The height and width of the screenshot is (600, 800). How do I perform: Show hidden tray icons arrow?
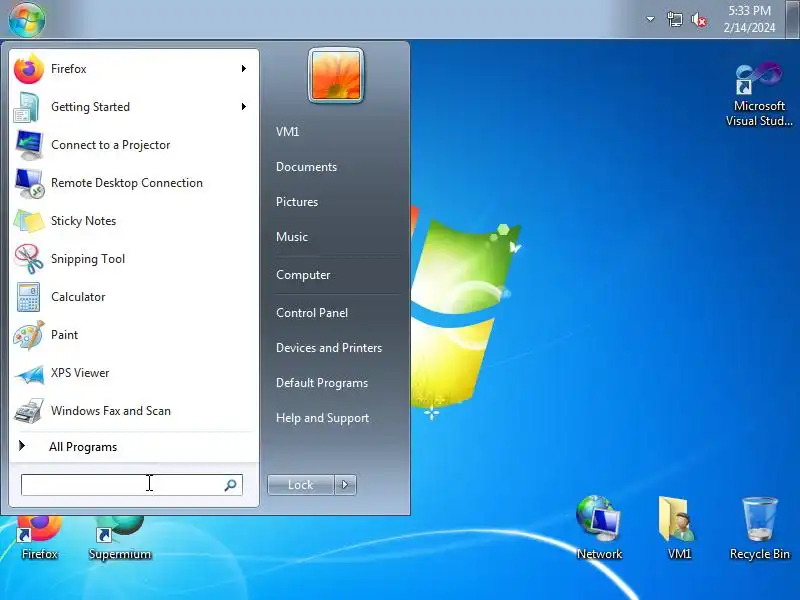(x=650, y=19)
